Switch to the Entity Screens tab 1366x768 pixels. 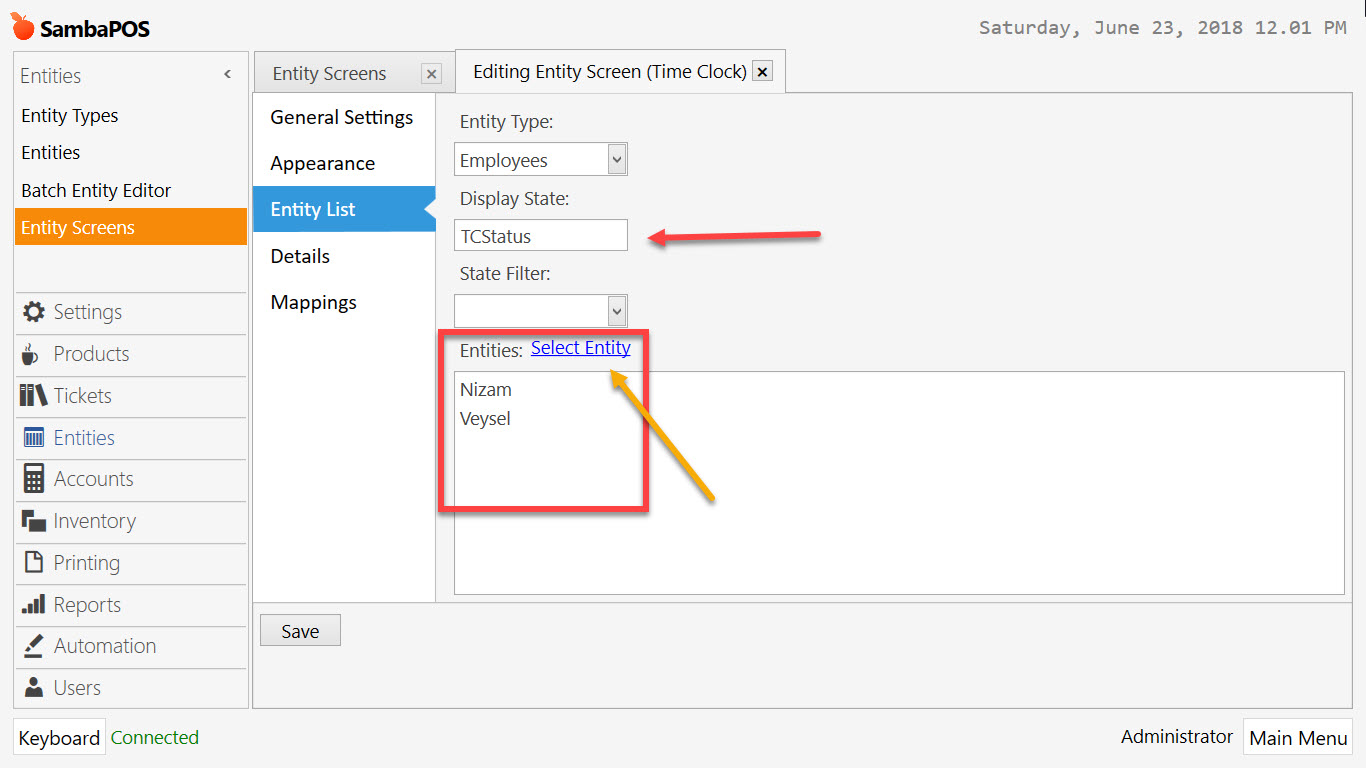pos(330,72)
